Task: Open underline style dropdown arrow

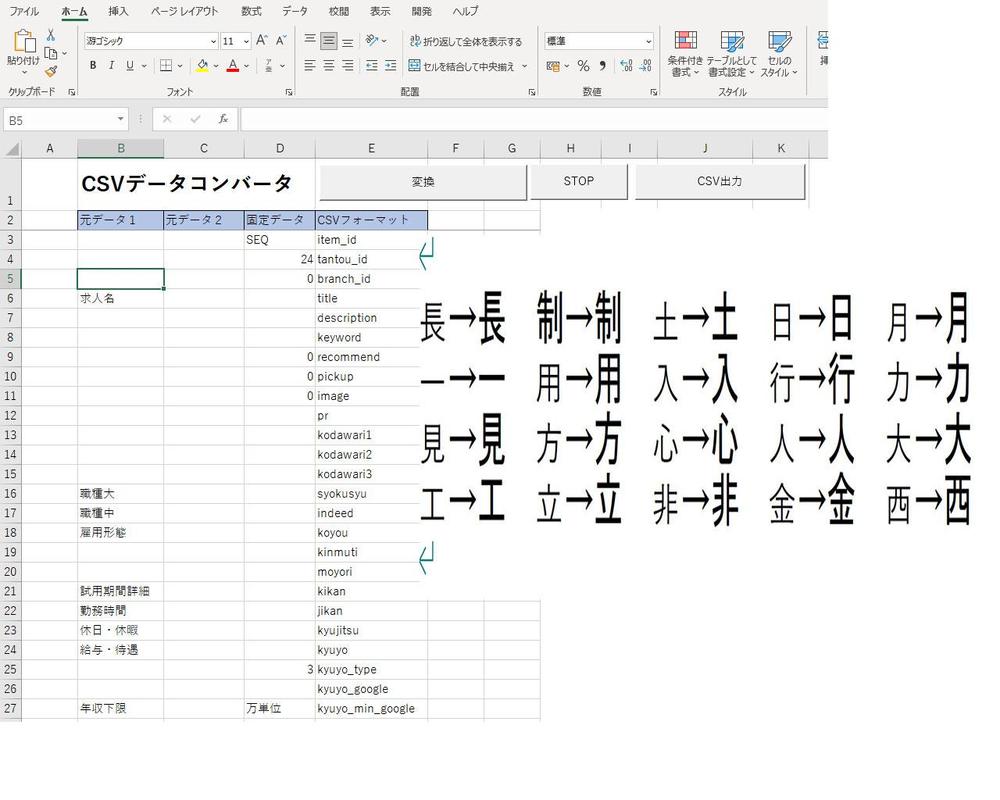Action: [144, 66]
